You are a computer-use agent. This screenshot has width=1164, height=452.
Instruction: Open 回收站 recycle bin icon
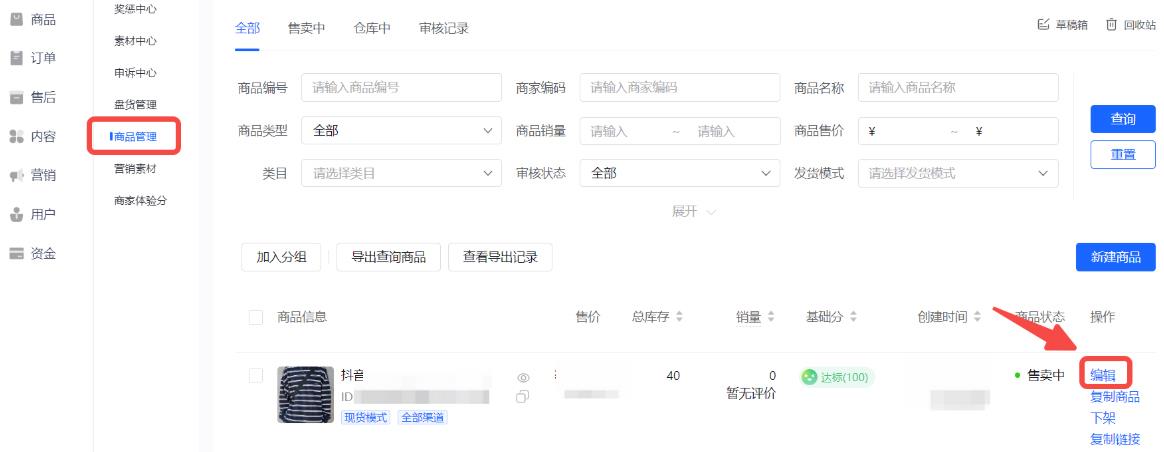pyautogui.click(x=1111, y=24)
